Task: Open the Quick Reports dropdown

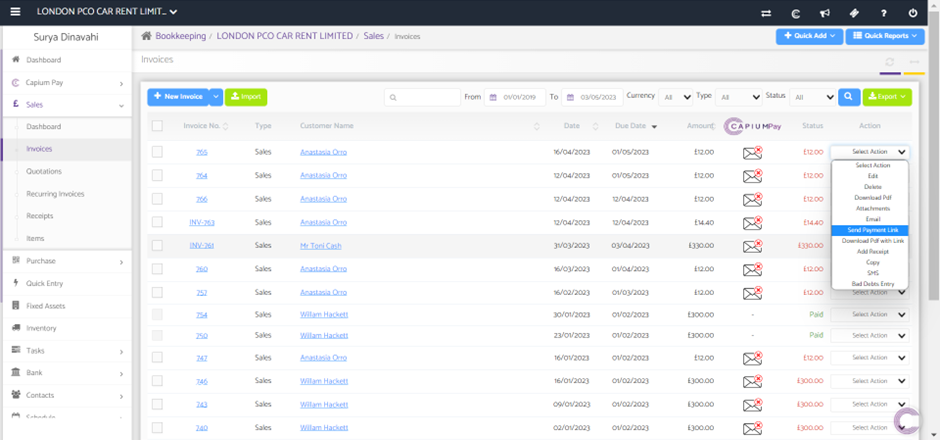Action: coord(884,36)
